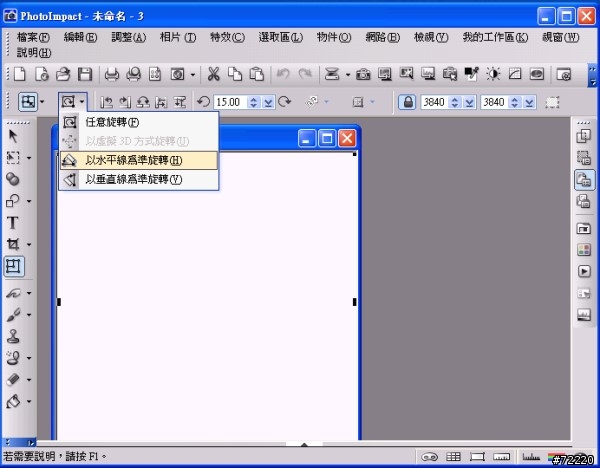Open the 物件(O) menu
This screenshot has width=600, height=468.
coord(334,37)
